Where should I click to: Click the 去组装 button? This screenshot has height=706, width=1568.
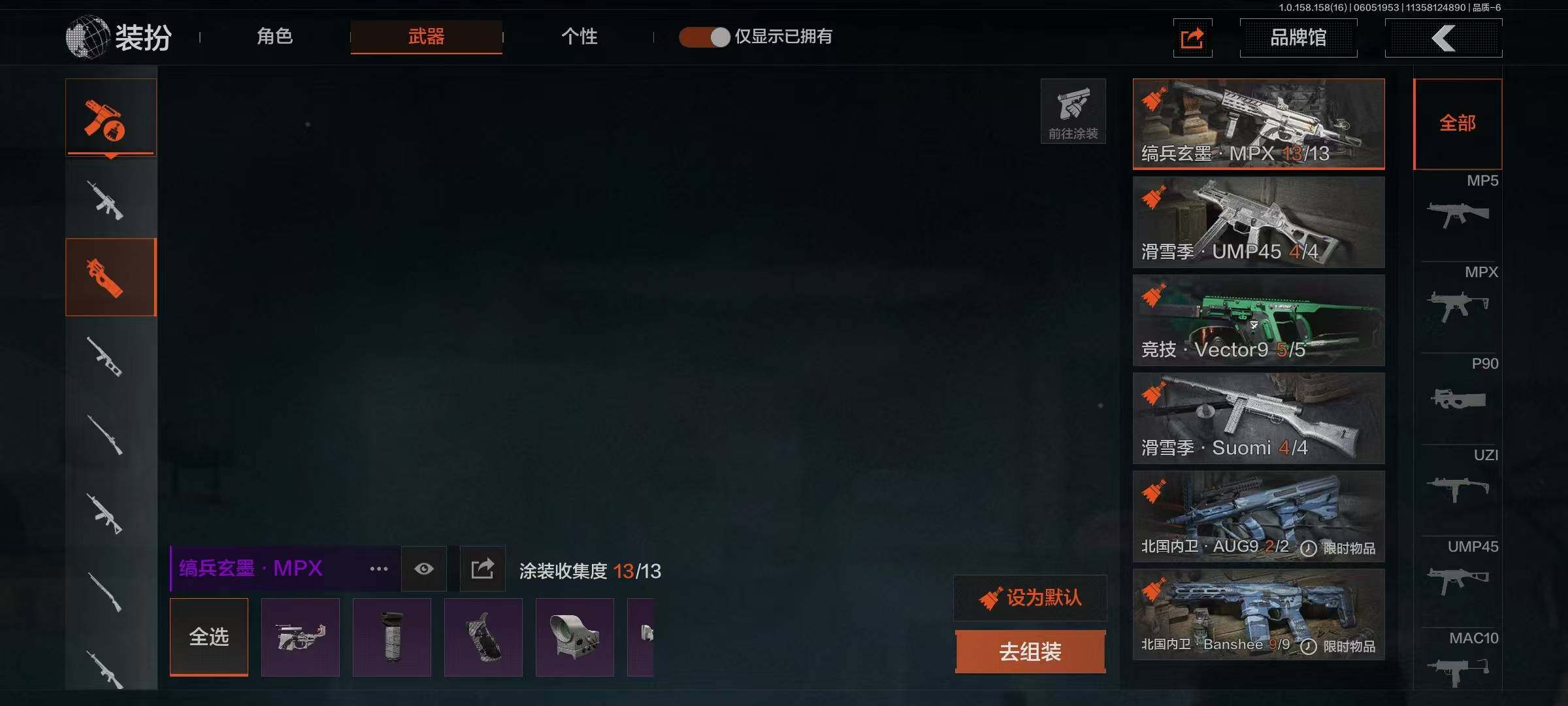(1030, 652)
